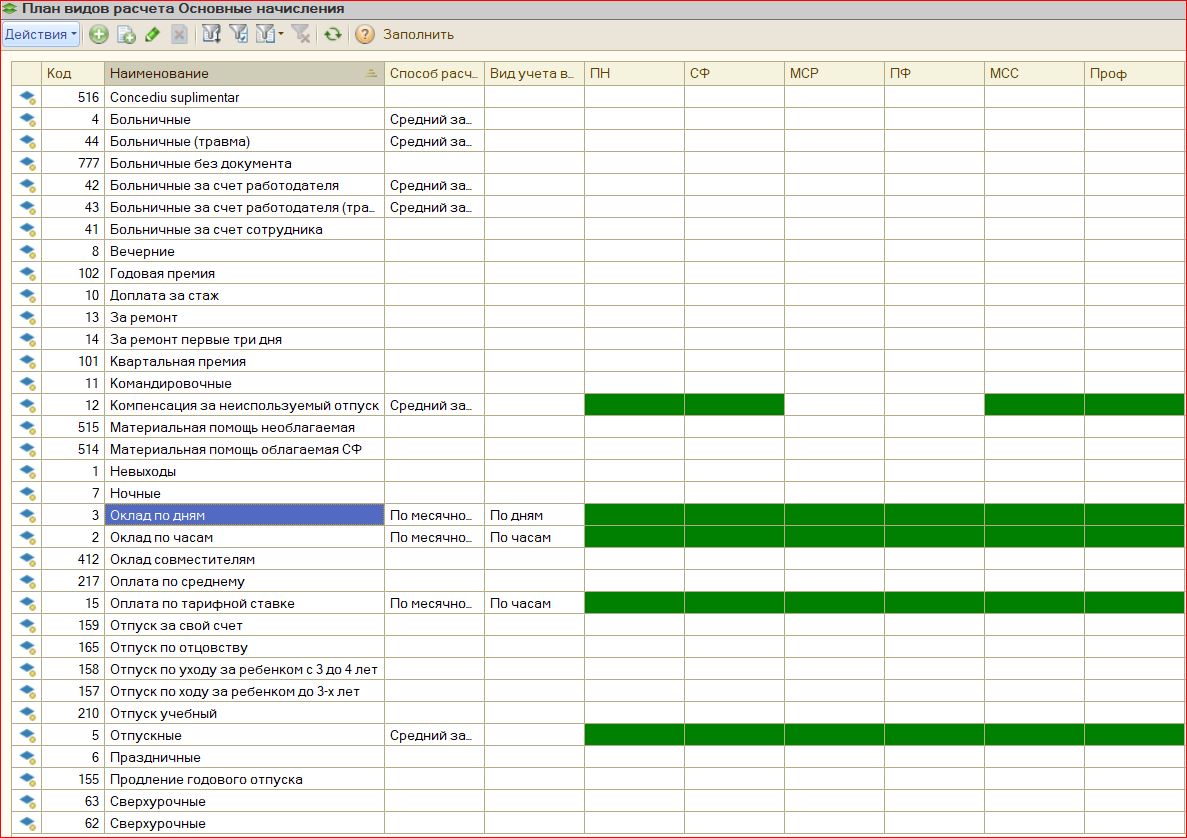This screenshot has height=838, width=1187.
Task: Click row icon for Ночные
Action: click(27, 493)
